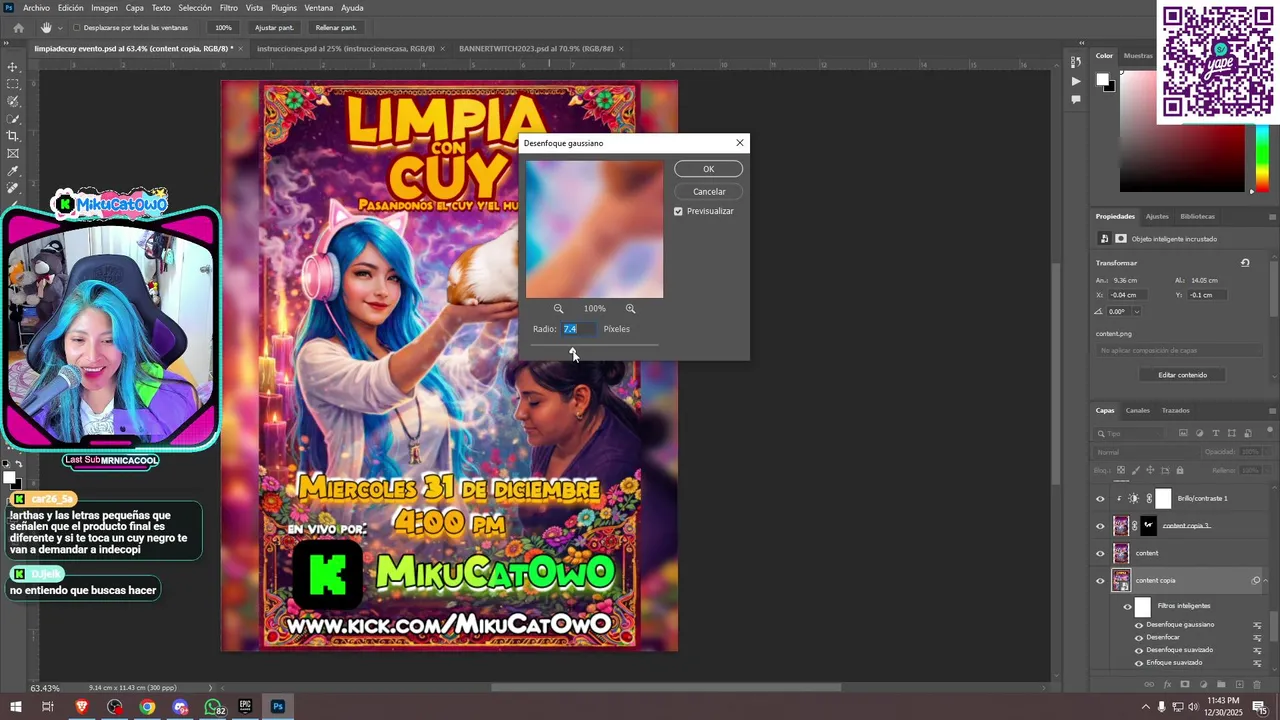Enable Desplazarse por todas las ventanas
This screenshot has height=720, width=1280.
click(76, 28)
